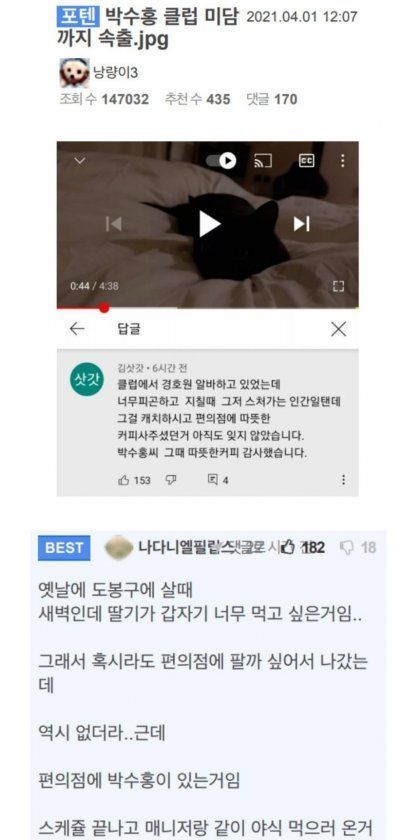
Task: Skip to the next video
Action: coord(302,224)
